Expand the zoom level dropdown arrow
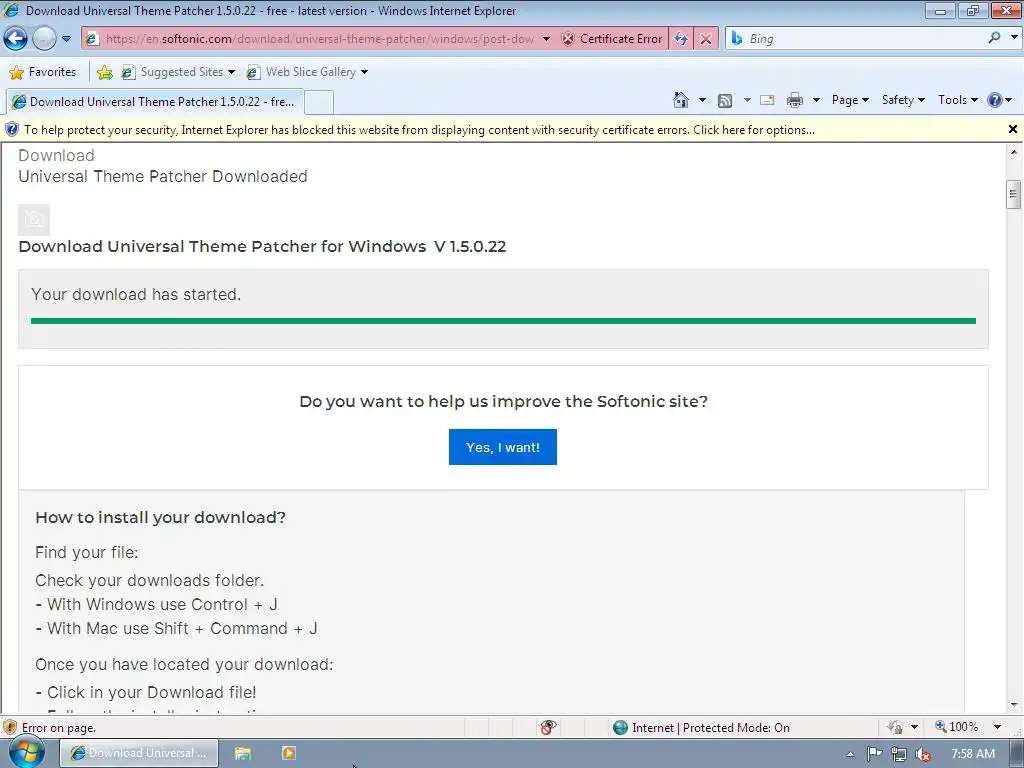 click(997, 727)
